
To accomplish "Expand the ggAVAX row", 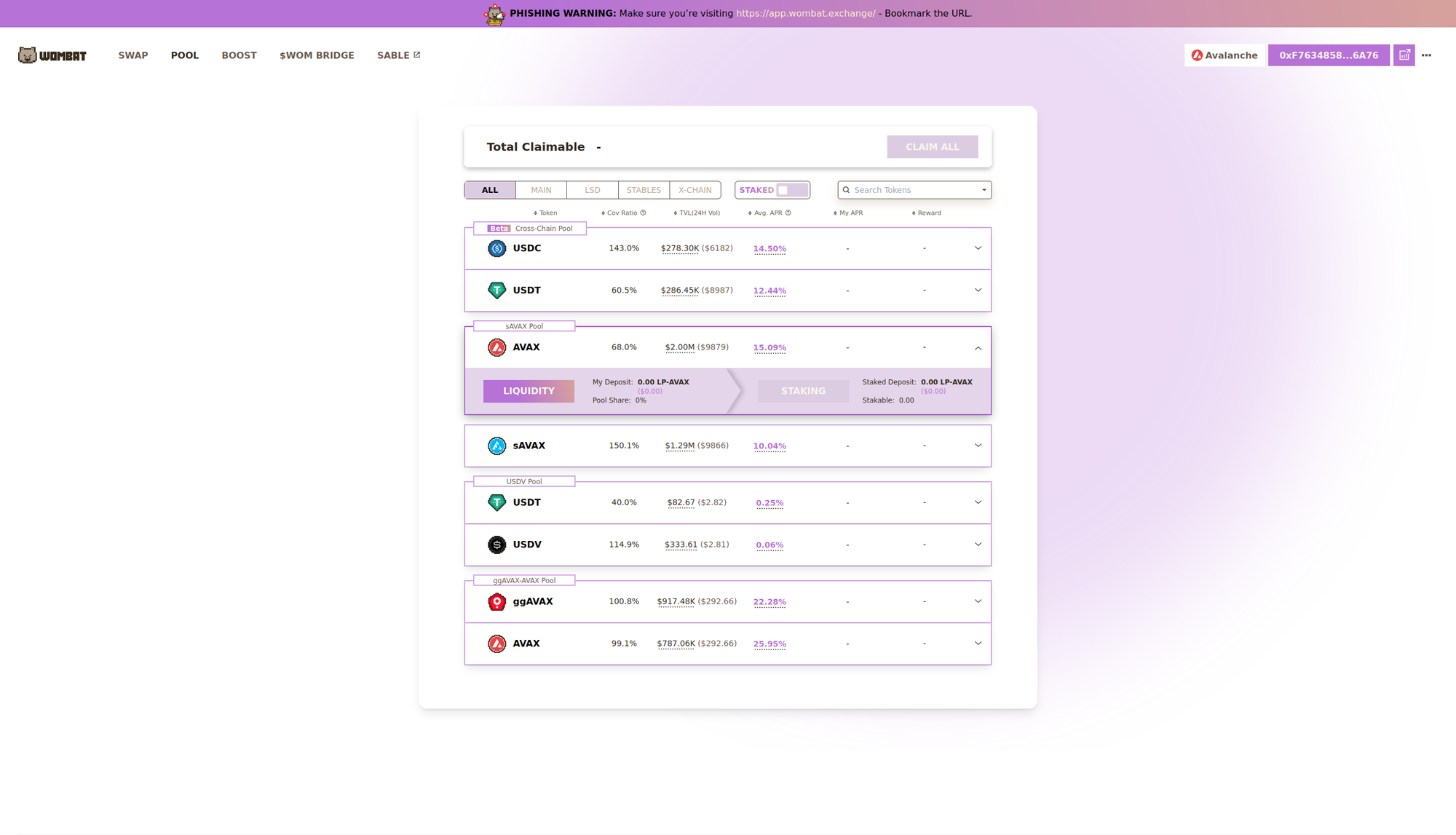I will click(978, 601).
